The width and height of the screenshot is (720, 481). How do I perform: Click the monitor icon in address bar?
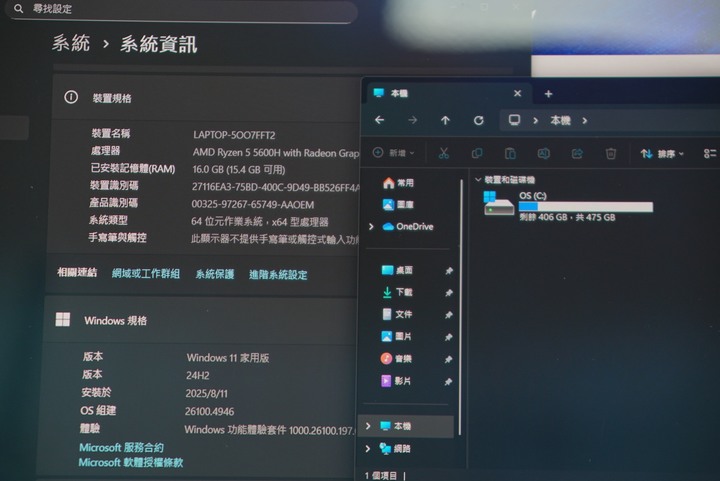(514, 120)
